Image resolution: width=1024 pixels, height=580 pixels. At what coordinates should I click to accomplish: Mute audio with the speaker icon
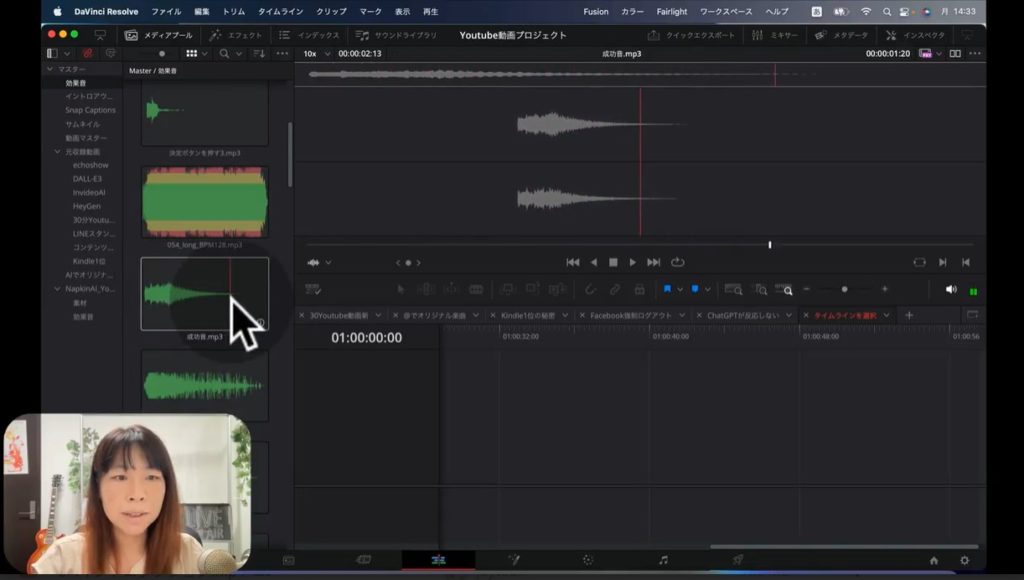click(950, 289)
